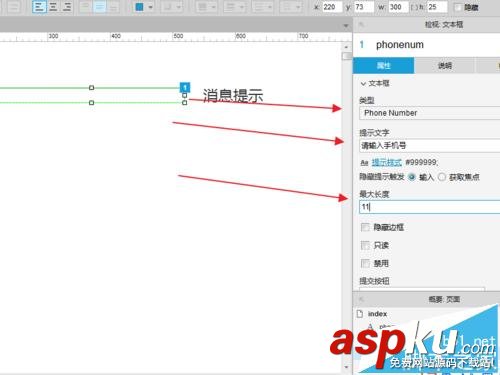Viewport: 500px width, 375px height.
Task: Pop out the 检视 inspector panel
Action: (361, 24)
